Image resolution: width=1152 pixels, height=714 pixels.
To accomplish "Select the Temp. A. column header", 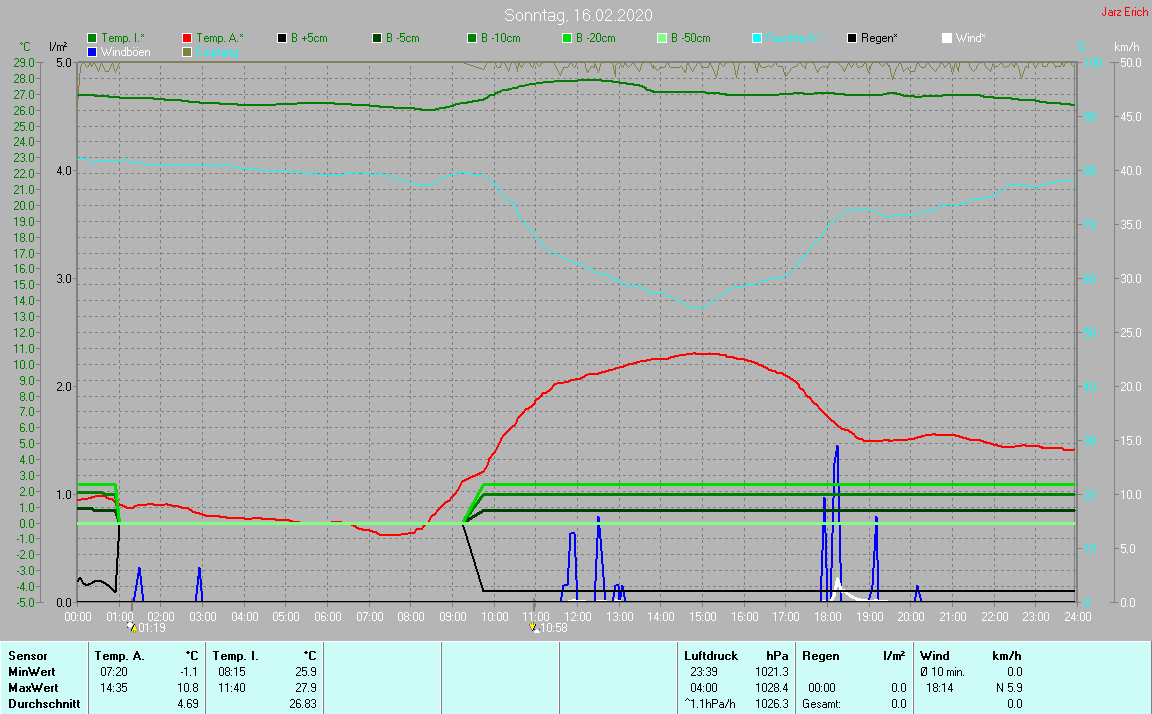I will [x=119, y=656].
